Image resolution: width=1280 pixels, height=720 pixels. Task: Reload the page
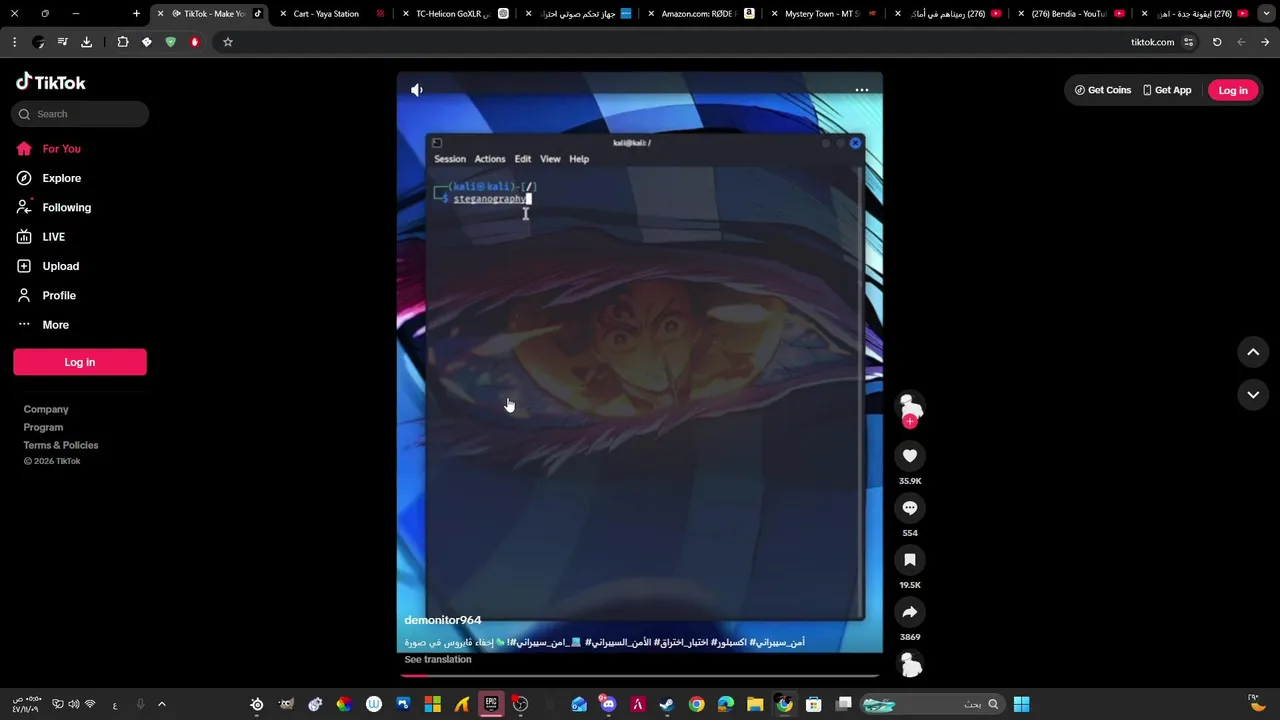point(1217,42)
